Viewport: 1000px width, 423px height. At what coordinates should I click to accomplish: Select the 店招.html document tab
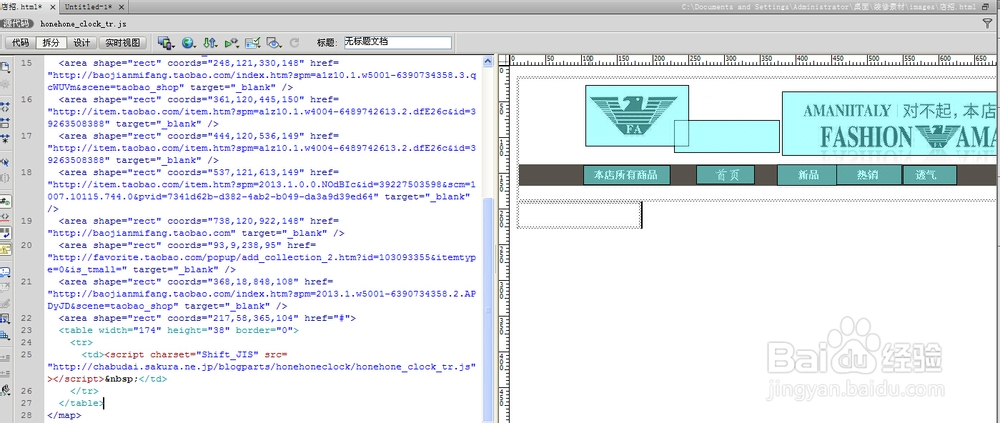point(21,6)
